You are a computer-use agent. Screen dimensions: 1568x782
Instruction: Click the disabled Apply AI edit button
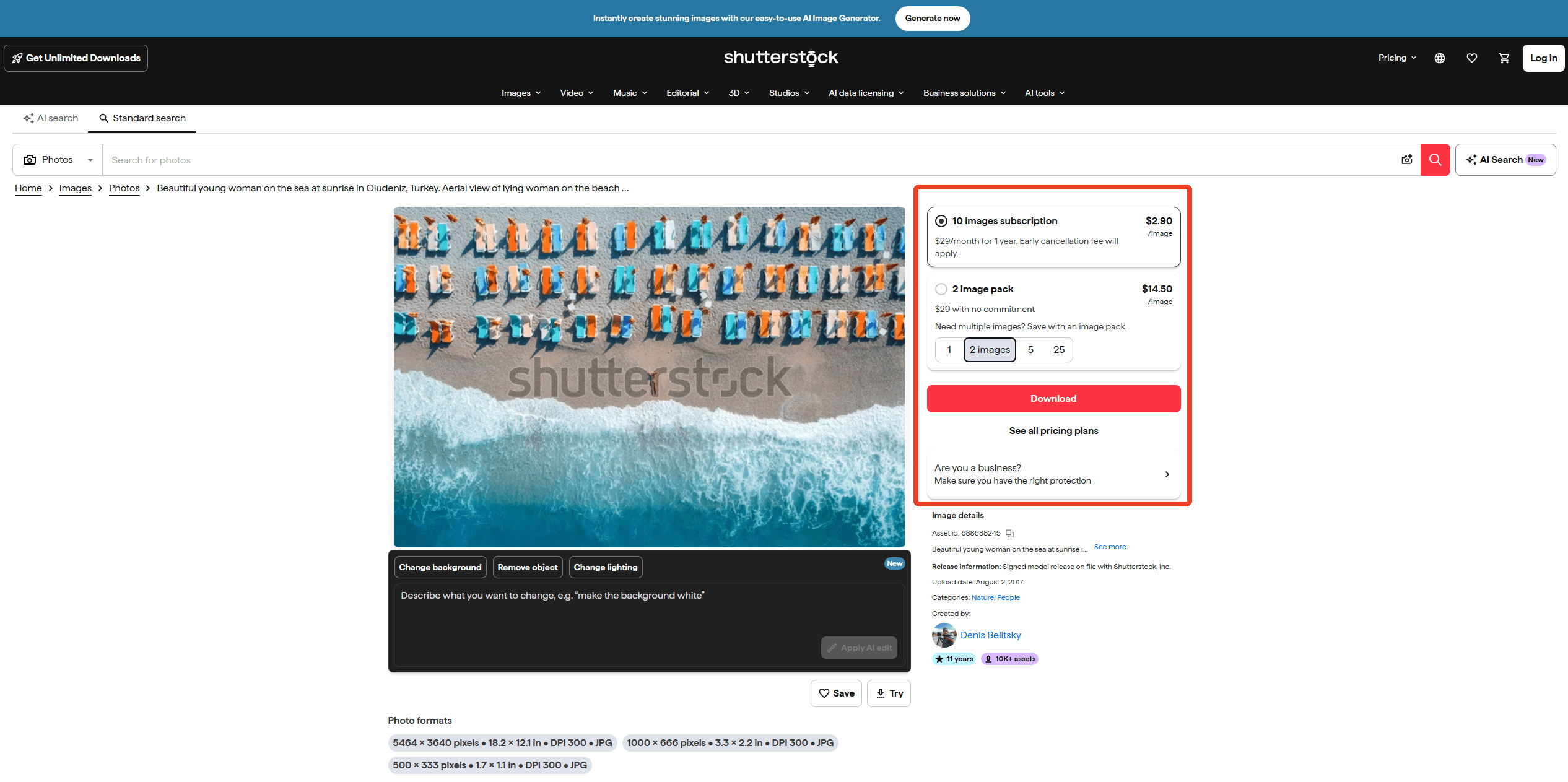859,648
